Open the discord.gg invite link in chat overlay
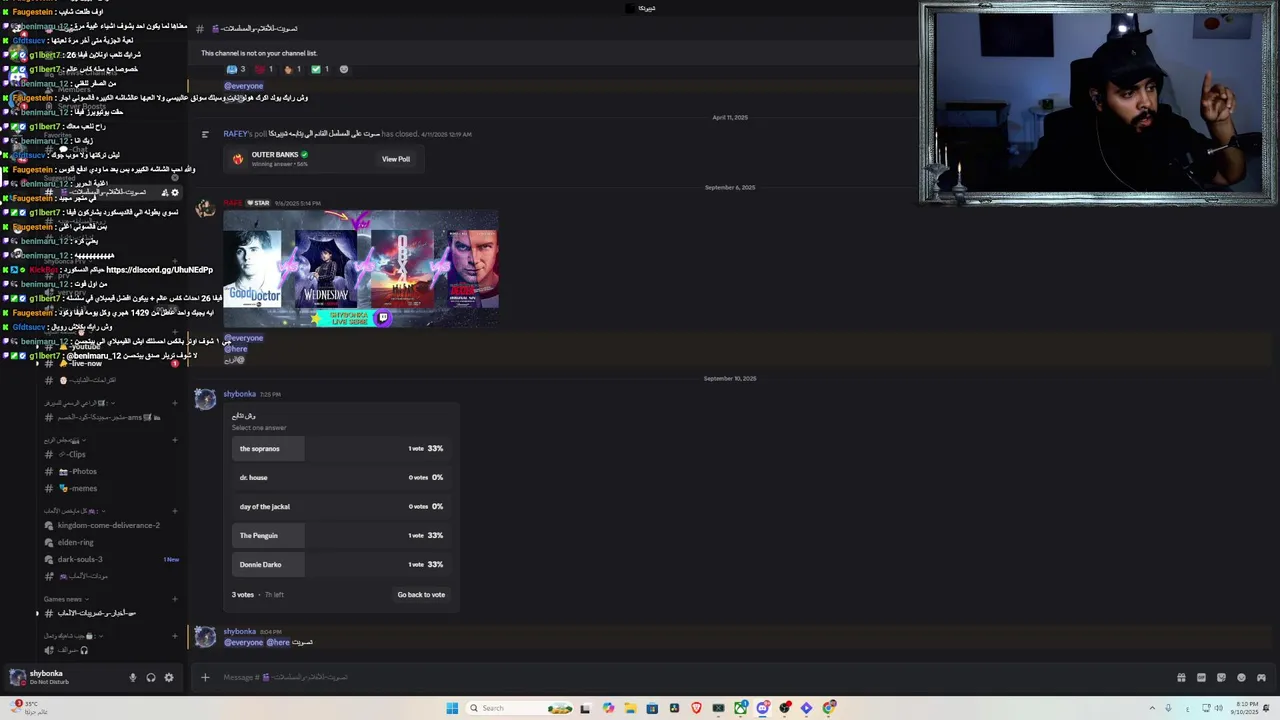Screen dimensions: 1280x720 click(x=159, y=270)
